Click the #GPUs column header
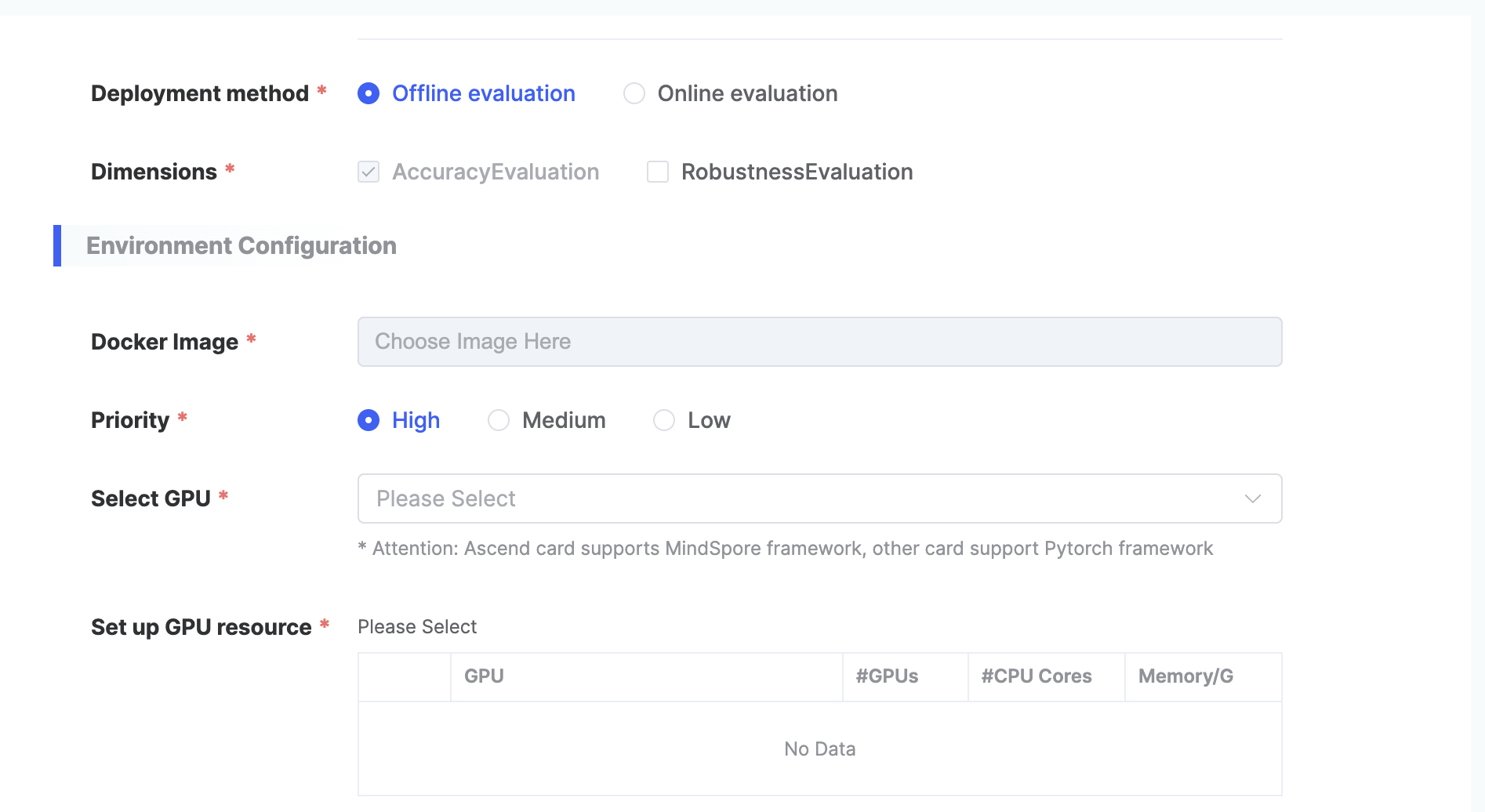This screenshot has width=1485, height=812. [887, 676]
